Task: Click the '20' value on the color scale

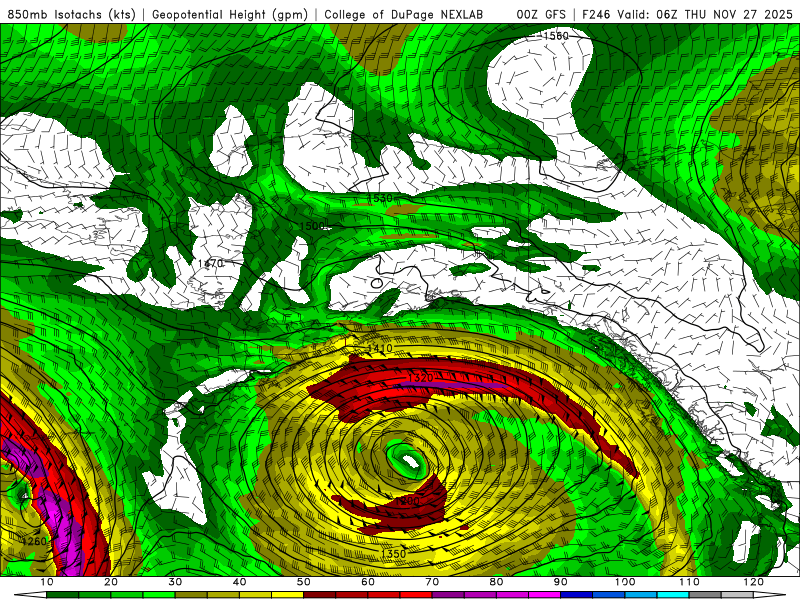Action: coord(111,582)
